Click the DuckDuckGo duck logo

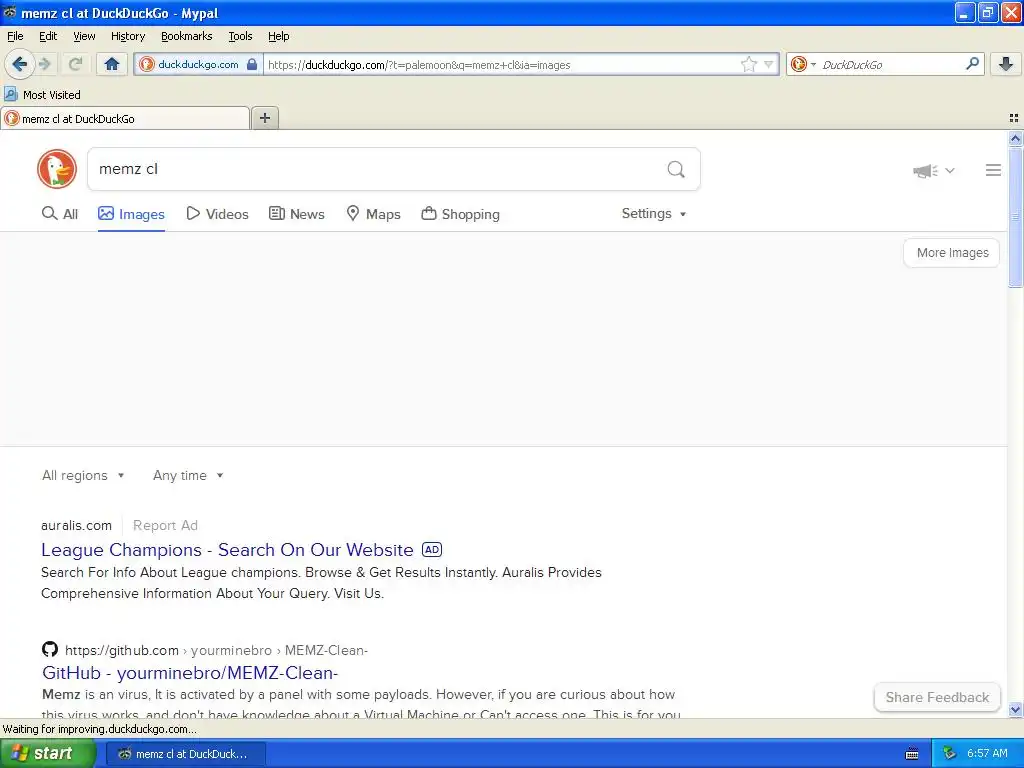(x=57, y=169)
